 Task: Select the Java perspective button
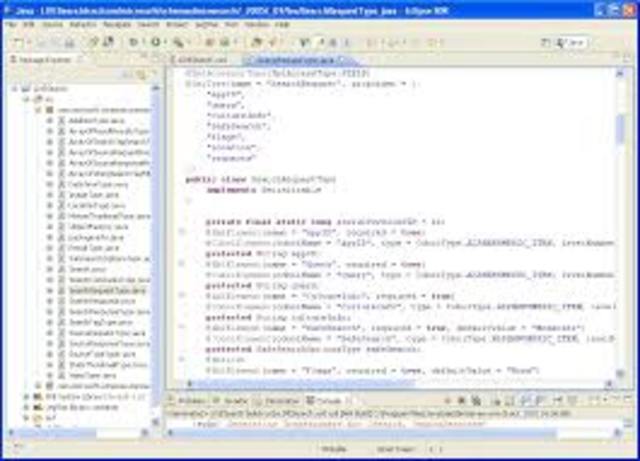point(572,42)
